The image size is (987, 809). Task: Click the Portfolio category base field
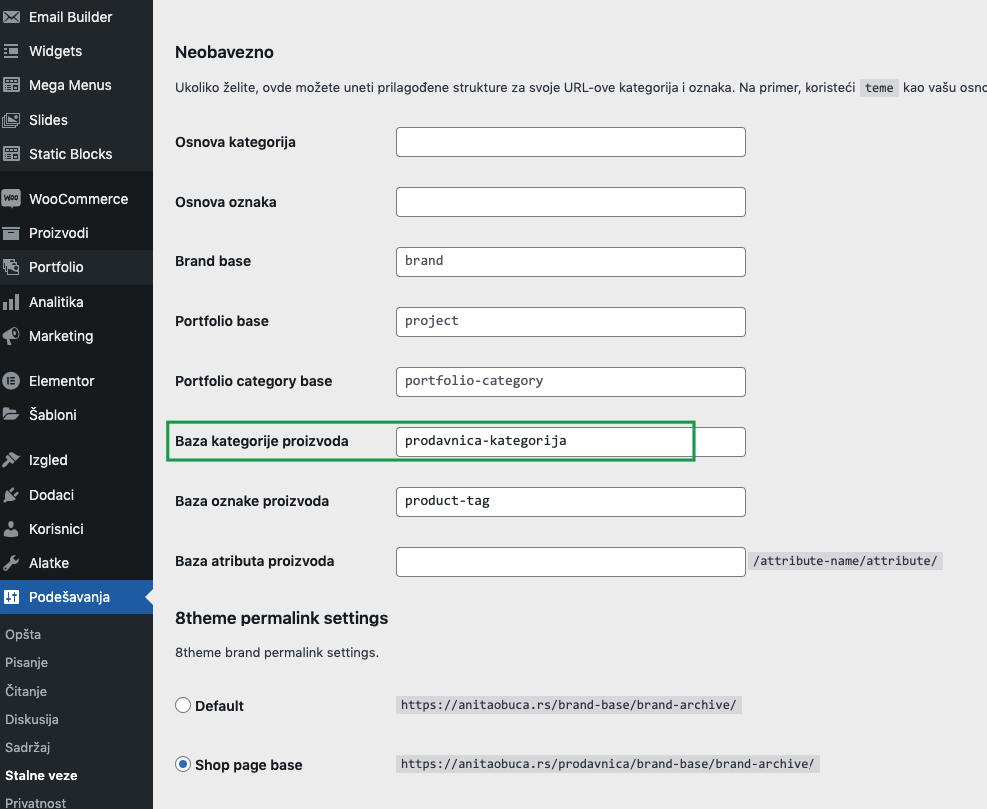571,382
